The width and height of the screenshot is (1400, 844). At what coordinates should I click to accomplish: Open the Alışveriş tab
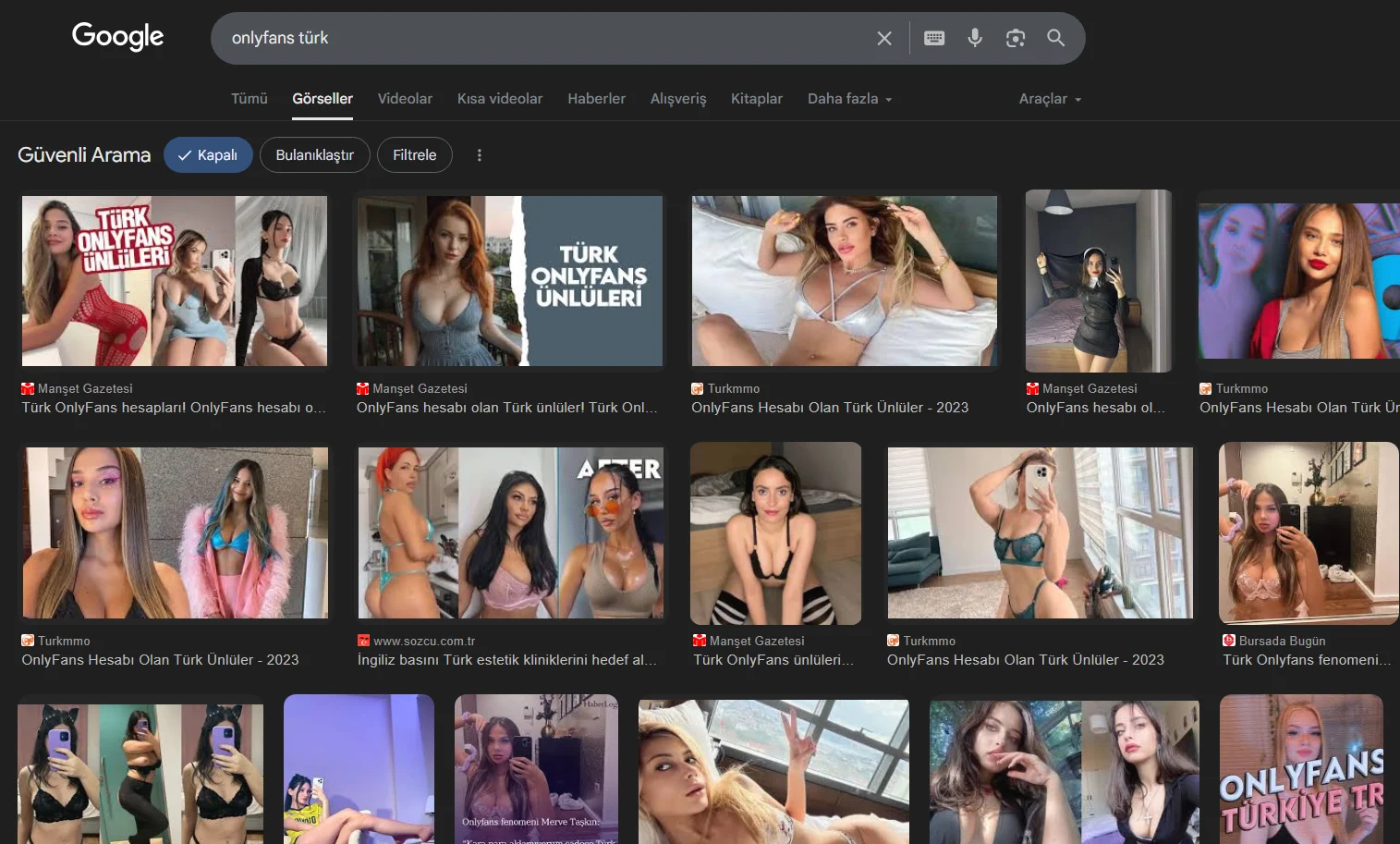pos(678,99)
